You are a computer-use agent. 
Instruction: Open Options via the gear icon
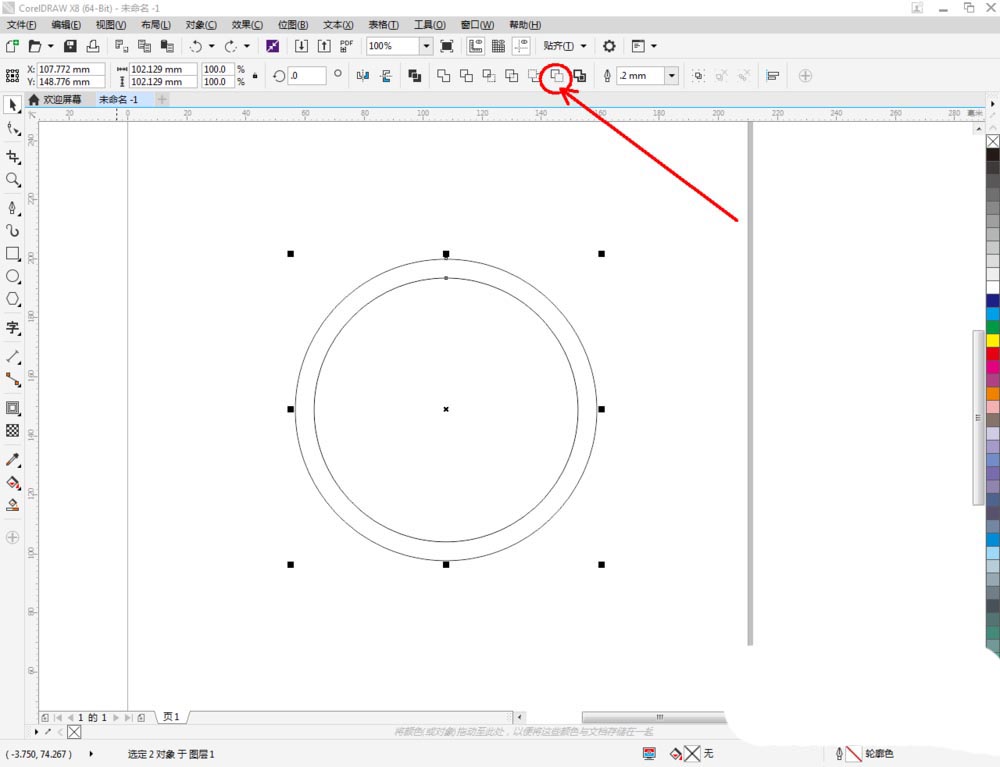pos(609,46)
